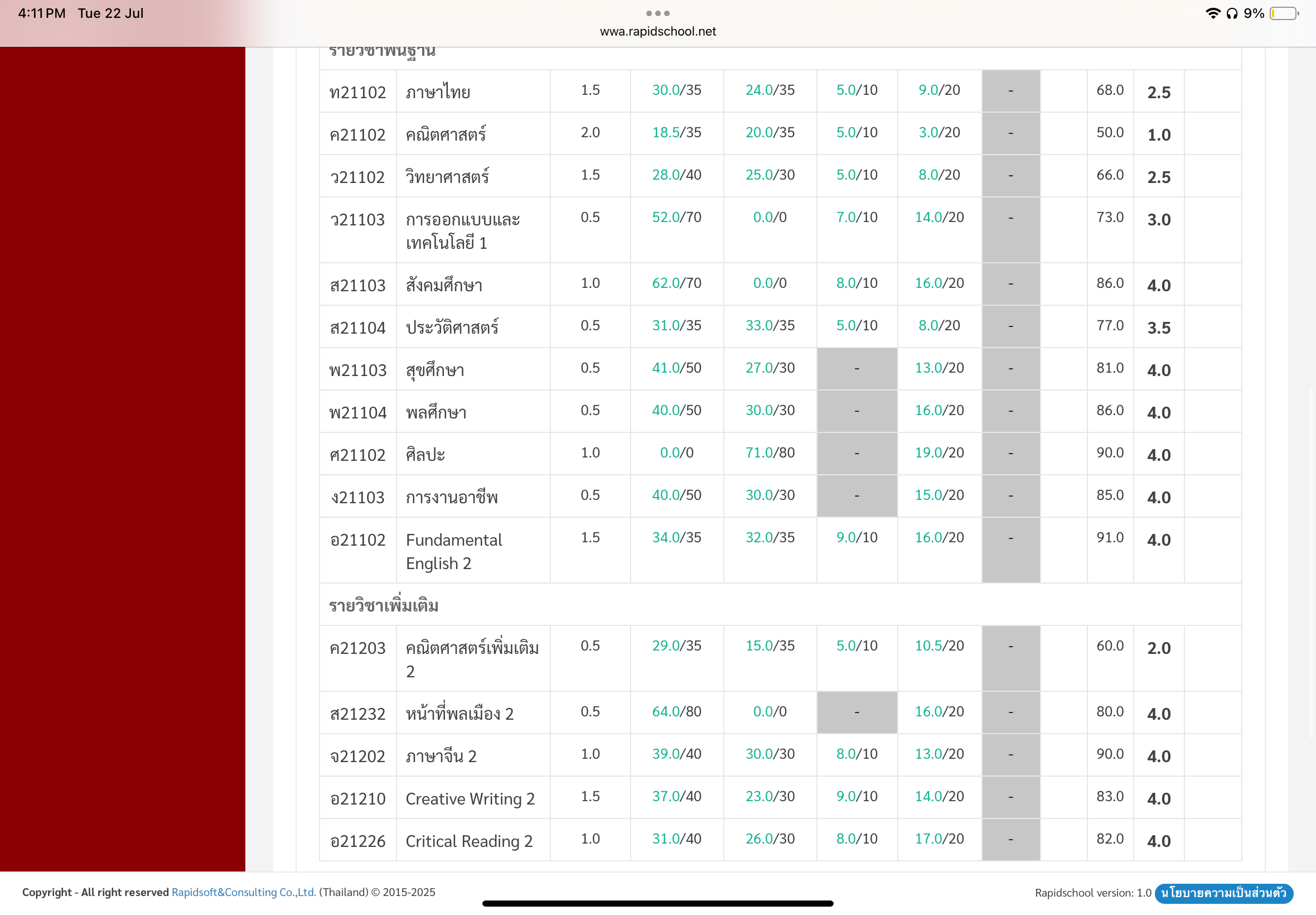1316x915 pixels.
Task: Select the ภาษาไทย subject name
Action: pos(438,92)
